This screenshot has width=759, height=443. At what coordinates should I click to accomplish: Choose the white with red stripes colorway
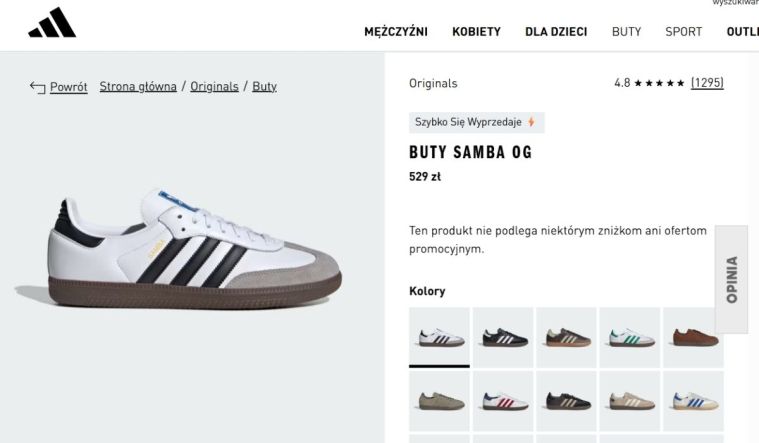tap(503, 401)
